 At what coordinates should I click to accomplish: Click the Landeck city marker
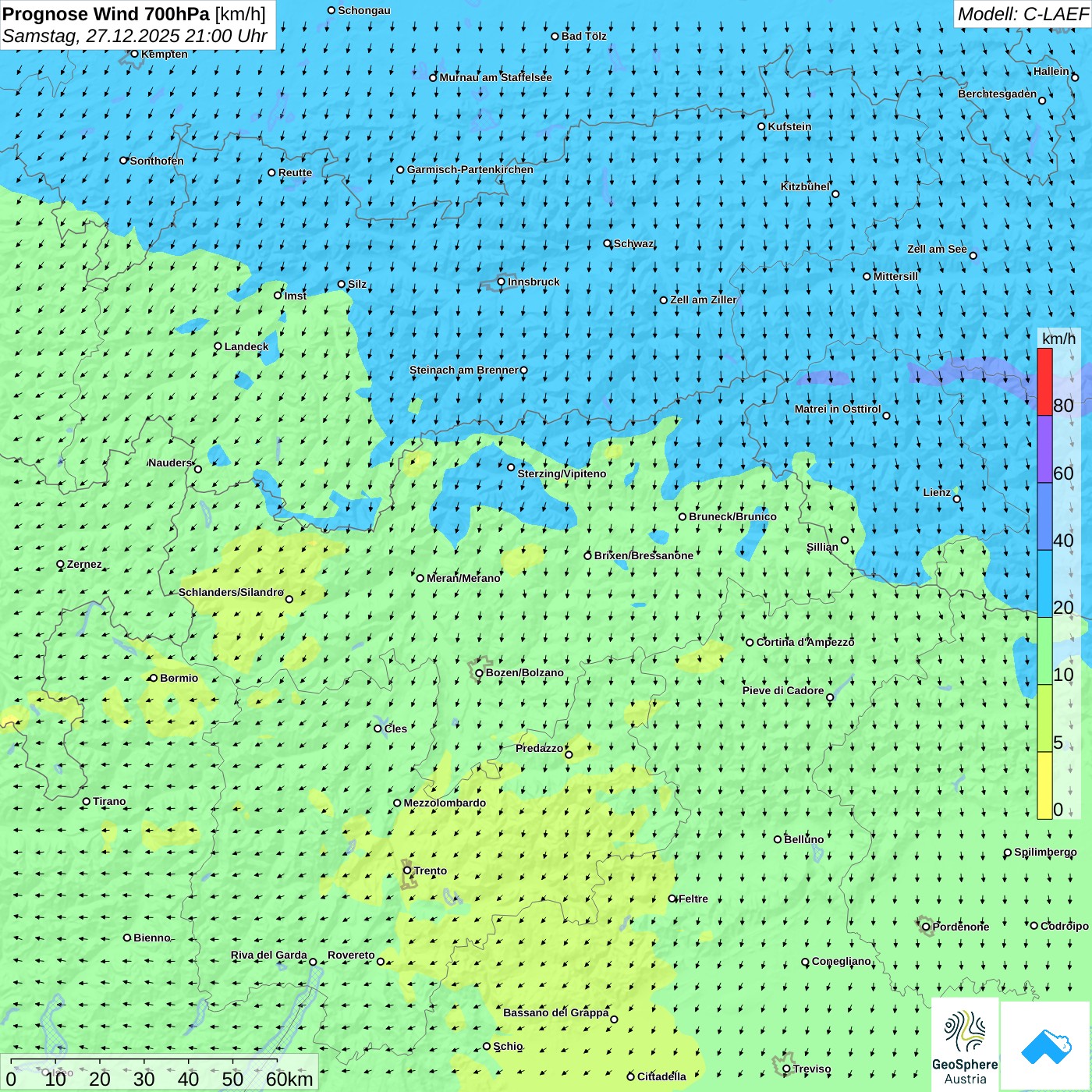point(218,346)
